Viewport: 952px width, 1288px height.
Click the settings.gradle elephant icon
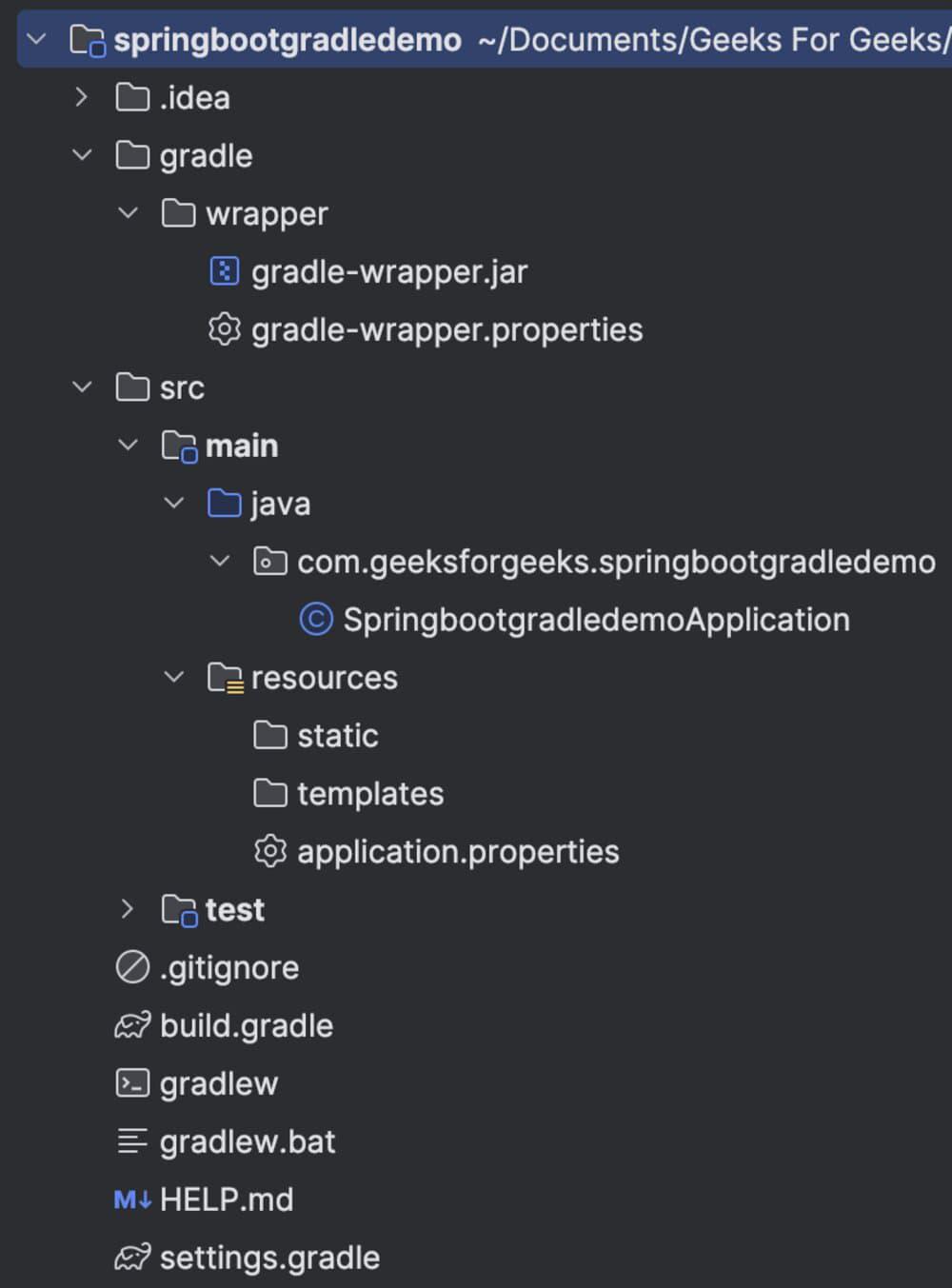click(132, 1258)
